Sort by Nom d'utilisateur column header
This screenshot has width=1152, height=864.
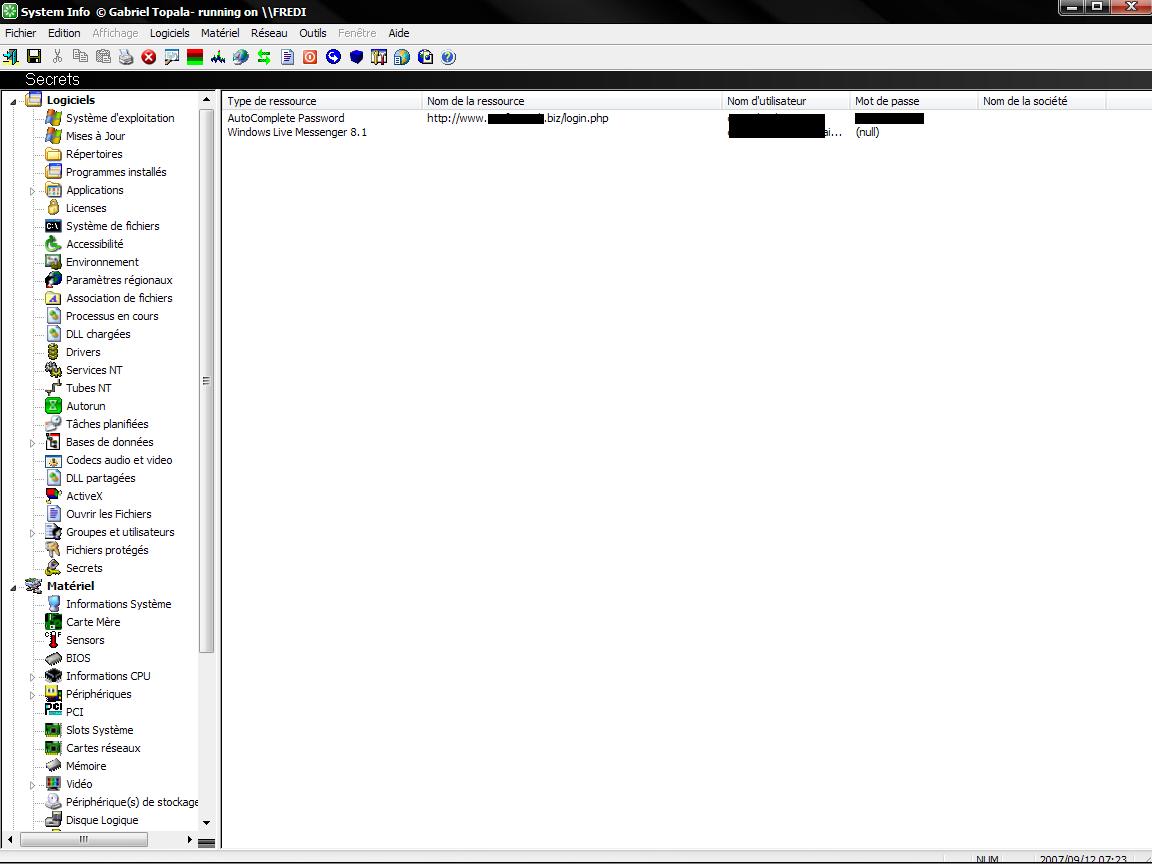(766, 101)
